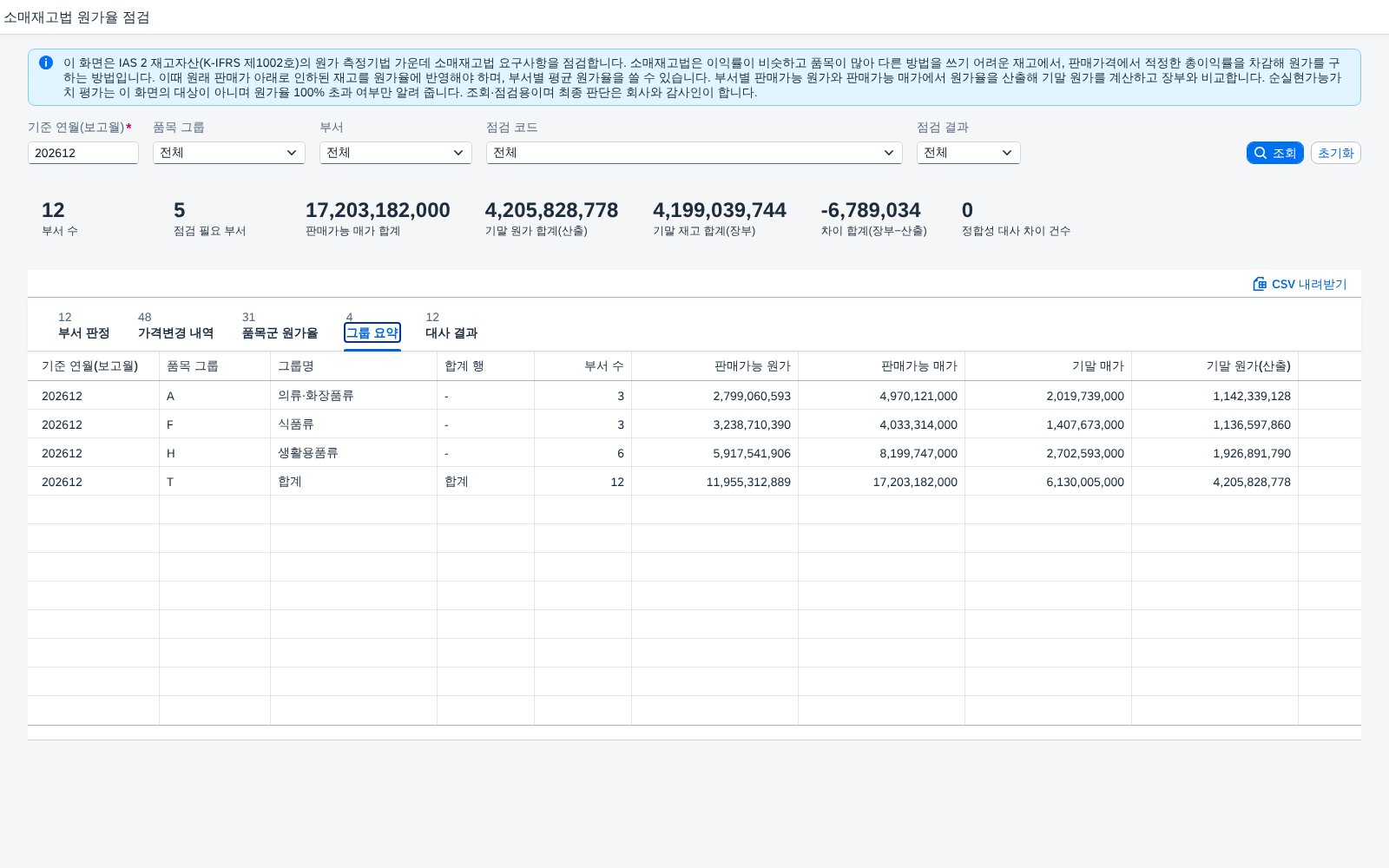Click the 기말 원가(산출) column header

1215,366
